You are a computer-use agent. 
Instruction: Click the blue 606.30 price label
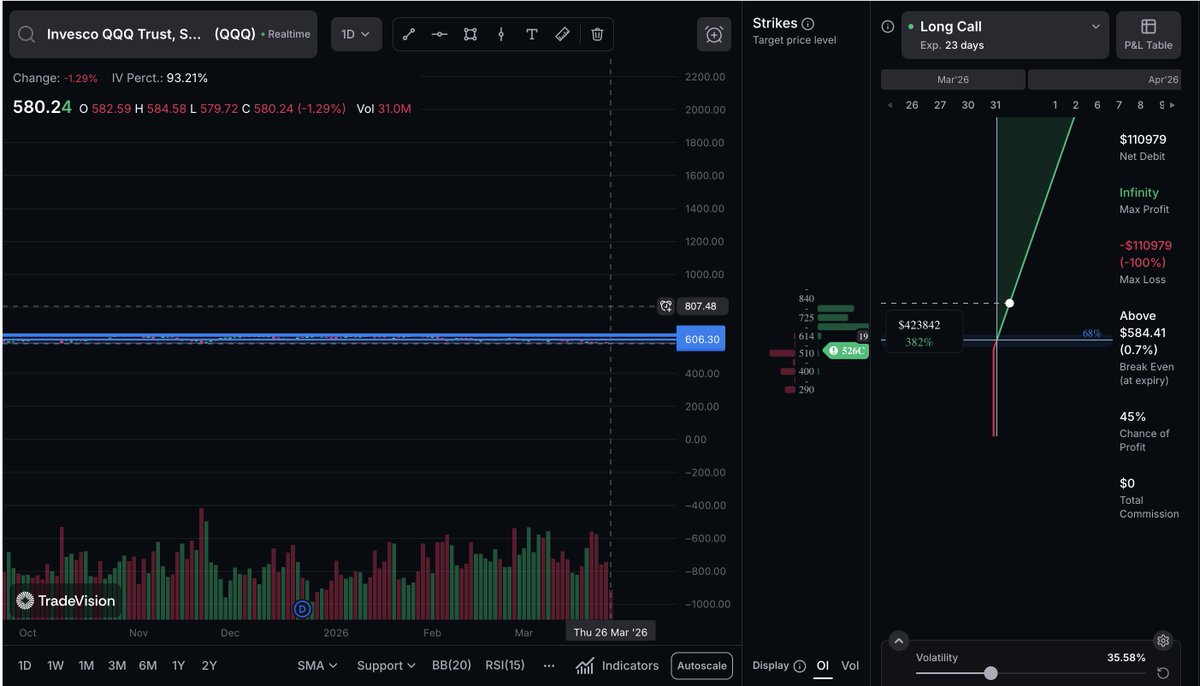(701, 340)
